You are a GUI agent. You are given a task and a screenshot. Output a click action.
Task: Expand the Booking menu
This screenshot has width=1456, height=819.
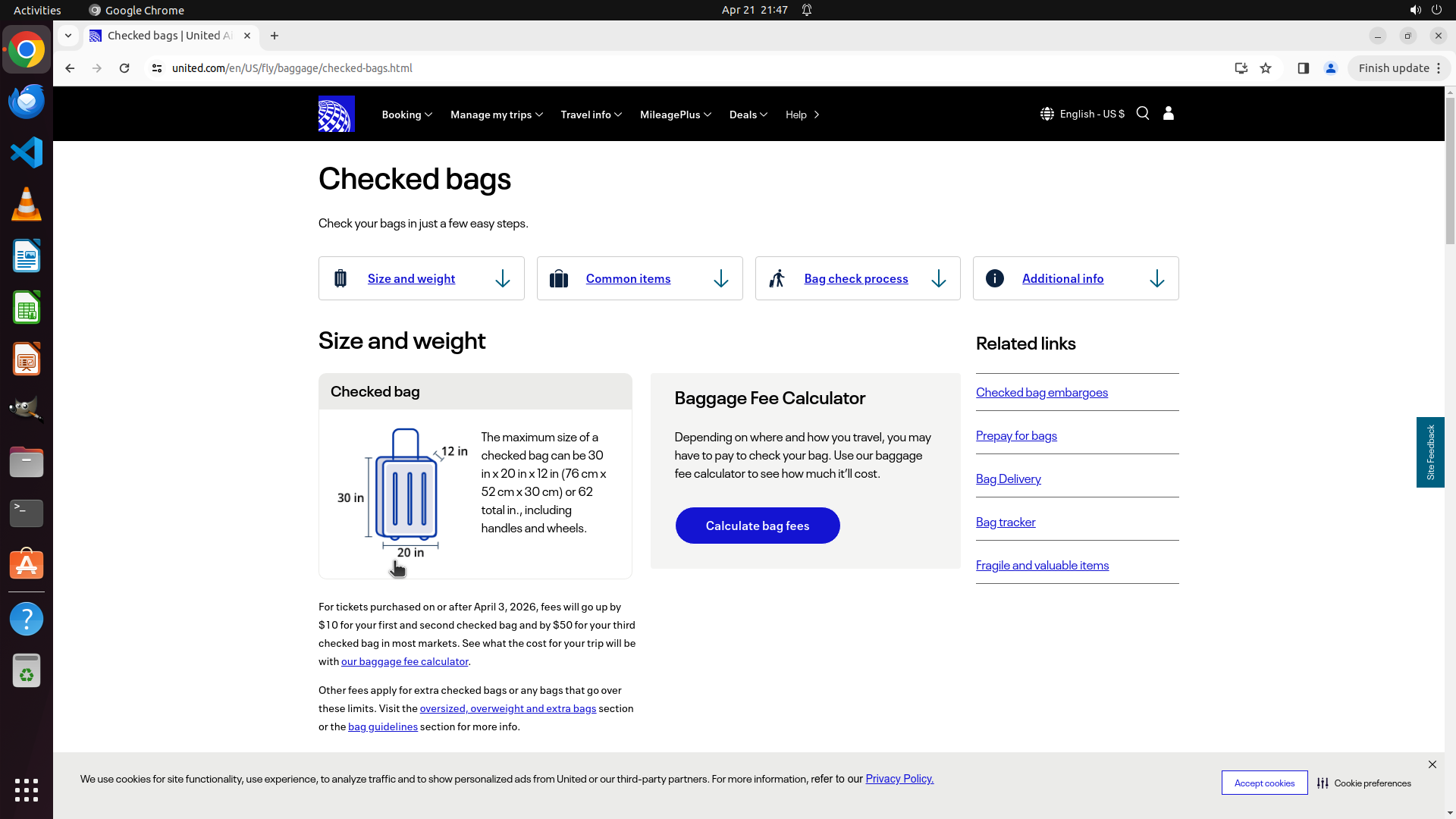(x=406, y=115)
